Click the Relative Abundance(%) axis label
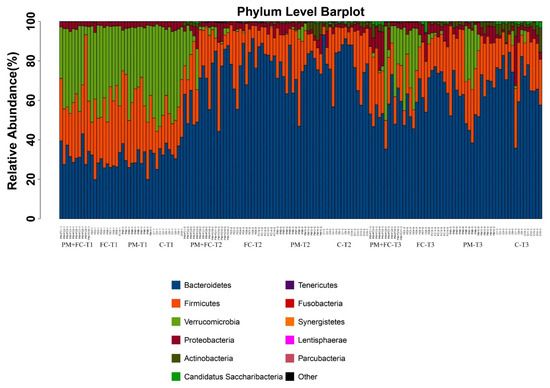 click(12, 121)
